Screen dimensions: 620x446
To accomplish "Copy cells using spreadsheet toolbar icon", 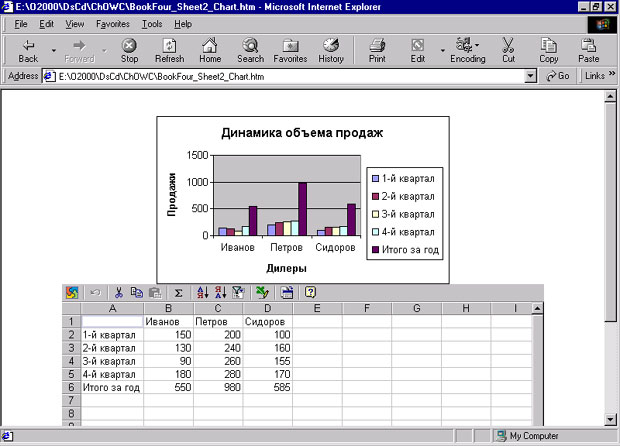I will pos(136,293).
